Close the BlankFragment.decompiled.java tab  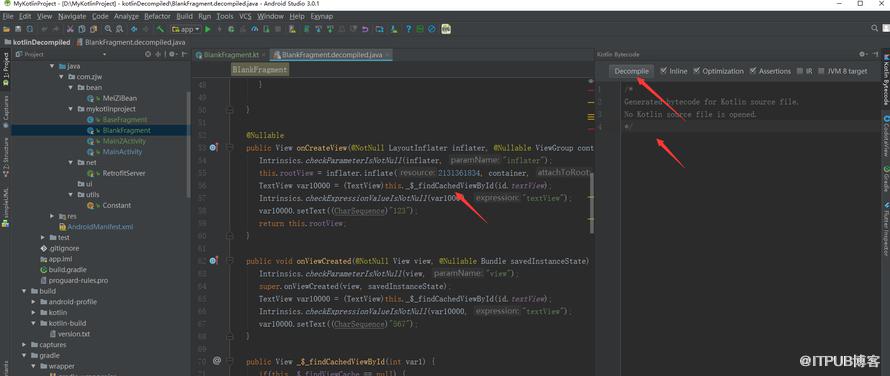387,55
